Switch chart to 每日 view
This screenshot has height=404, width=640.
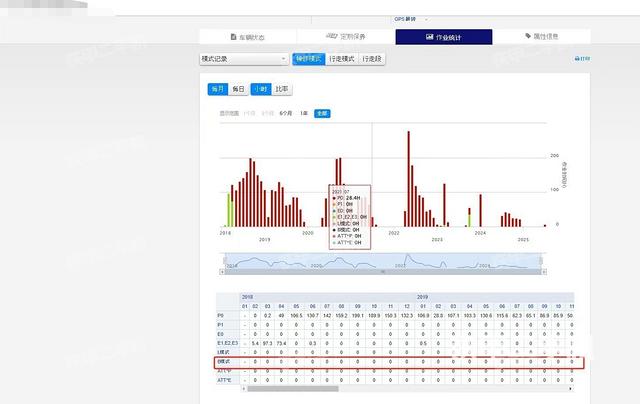tap(238, 89)
